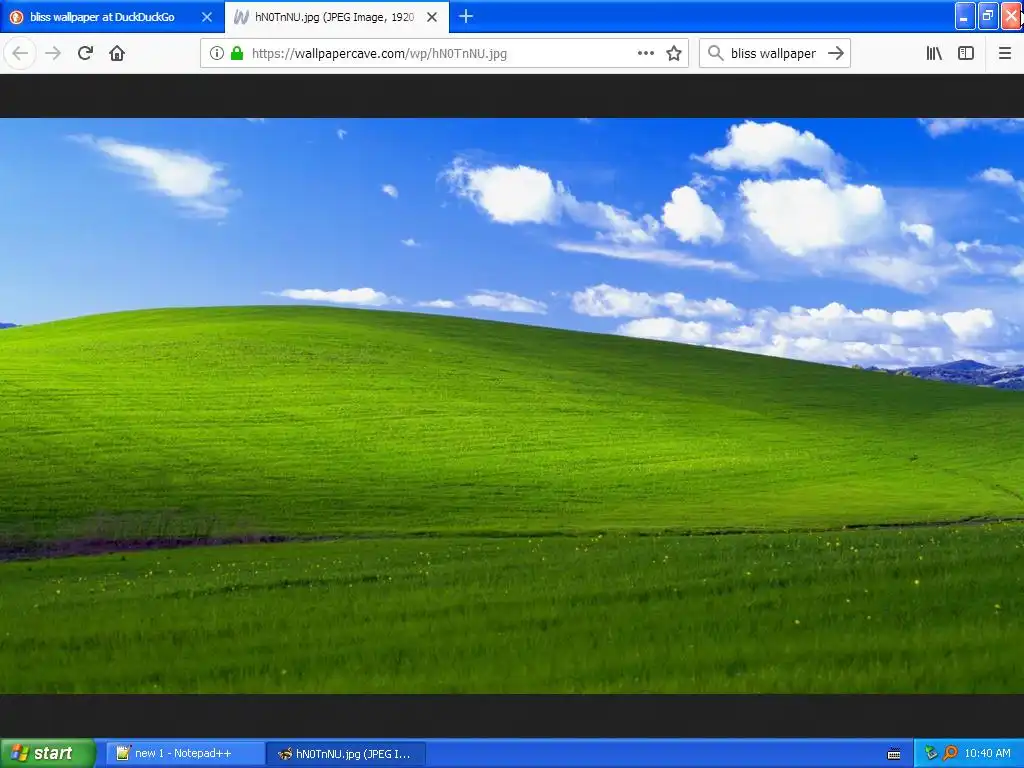
Task: Click in the bliss wallpaper search box
Action: coord(773,54)
